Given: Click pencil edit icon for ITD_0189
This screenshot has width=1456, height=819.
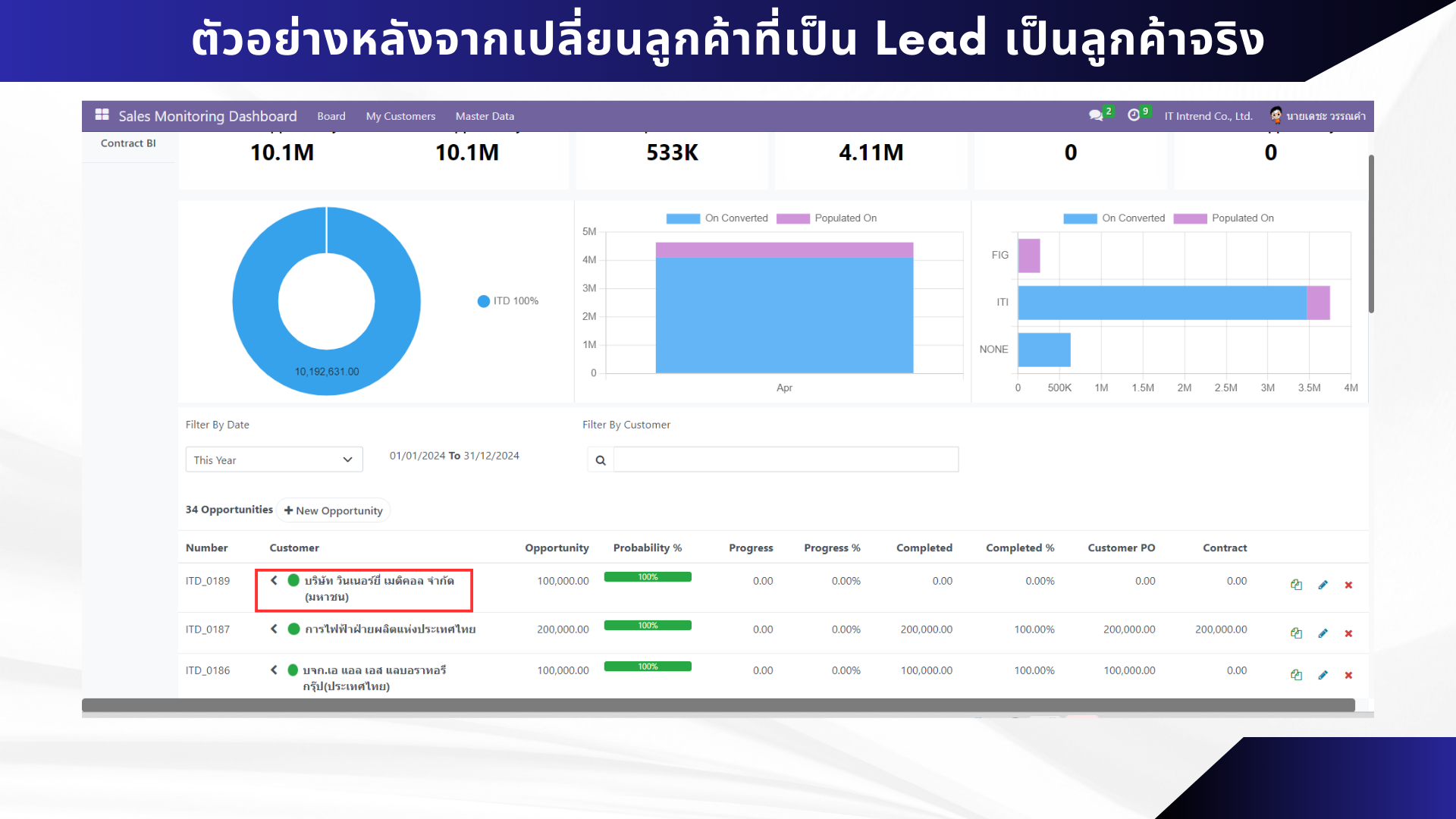Looking at the screenshot, I should (x=1323, y=585).
